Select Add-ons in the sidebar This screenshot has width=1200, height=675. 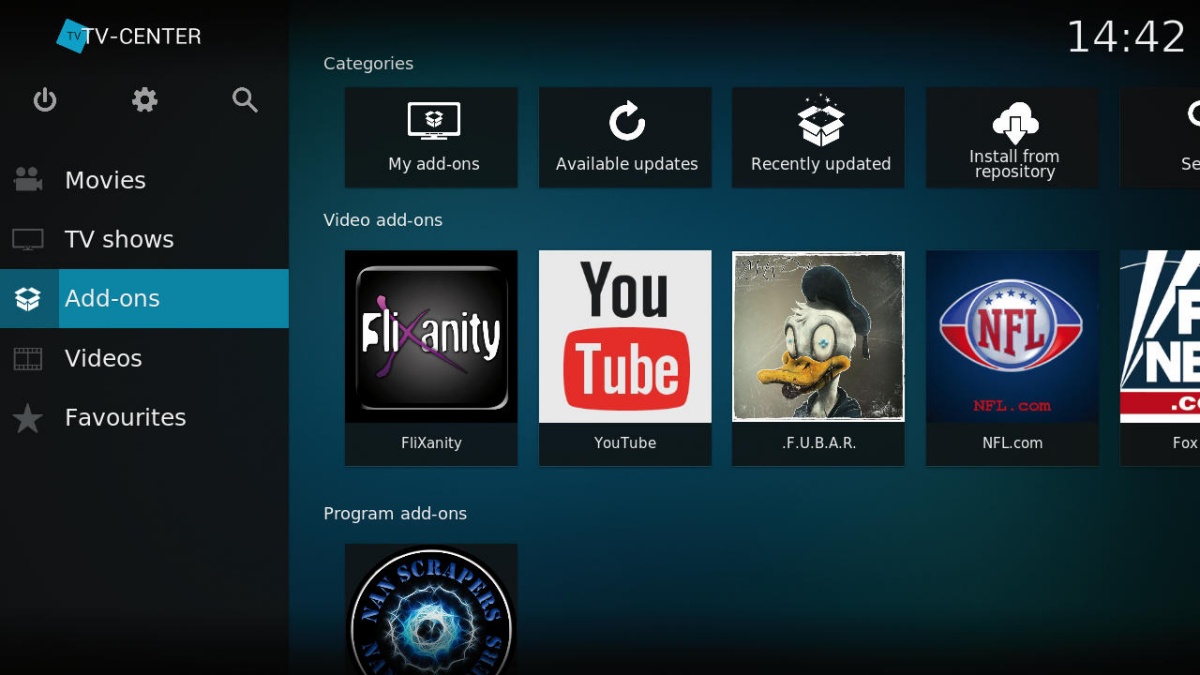[144, 298]
